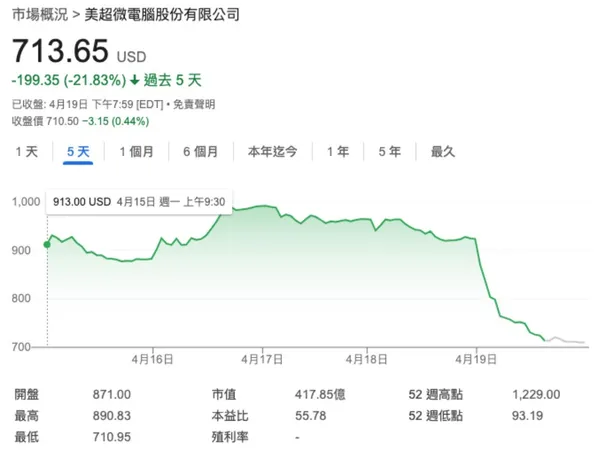Screen dimensions: 600x450
Task: Click the green data point marker on chart
Action: pos(47,244)
